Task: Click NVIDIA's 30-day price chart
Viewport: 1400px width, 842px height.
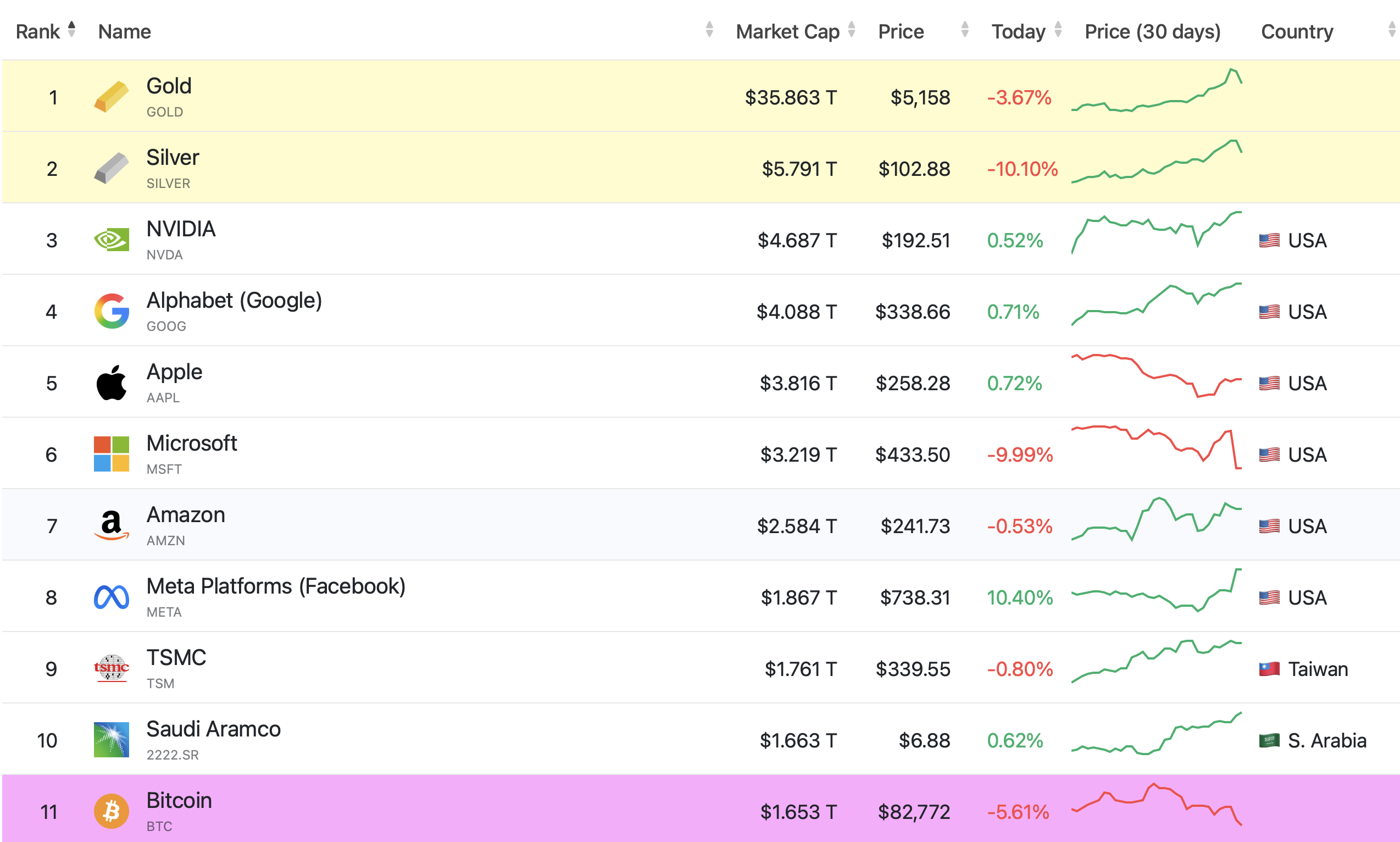Action: (x=1156, y=232)
